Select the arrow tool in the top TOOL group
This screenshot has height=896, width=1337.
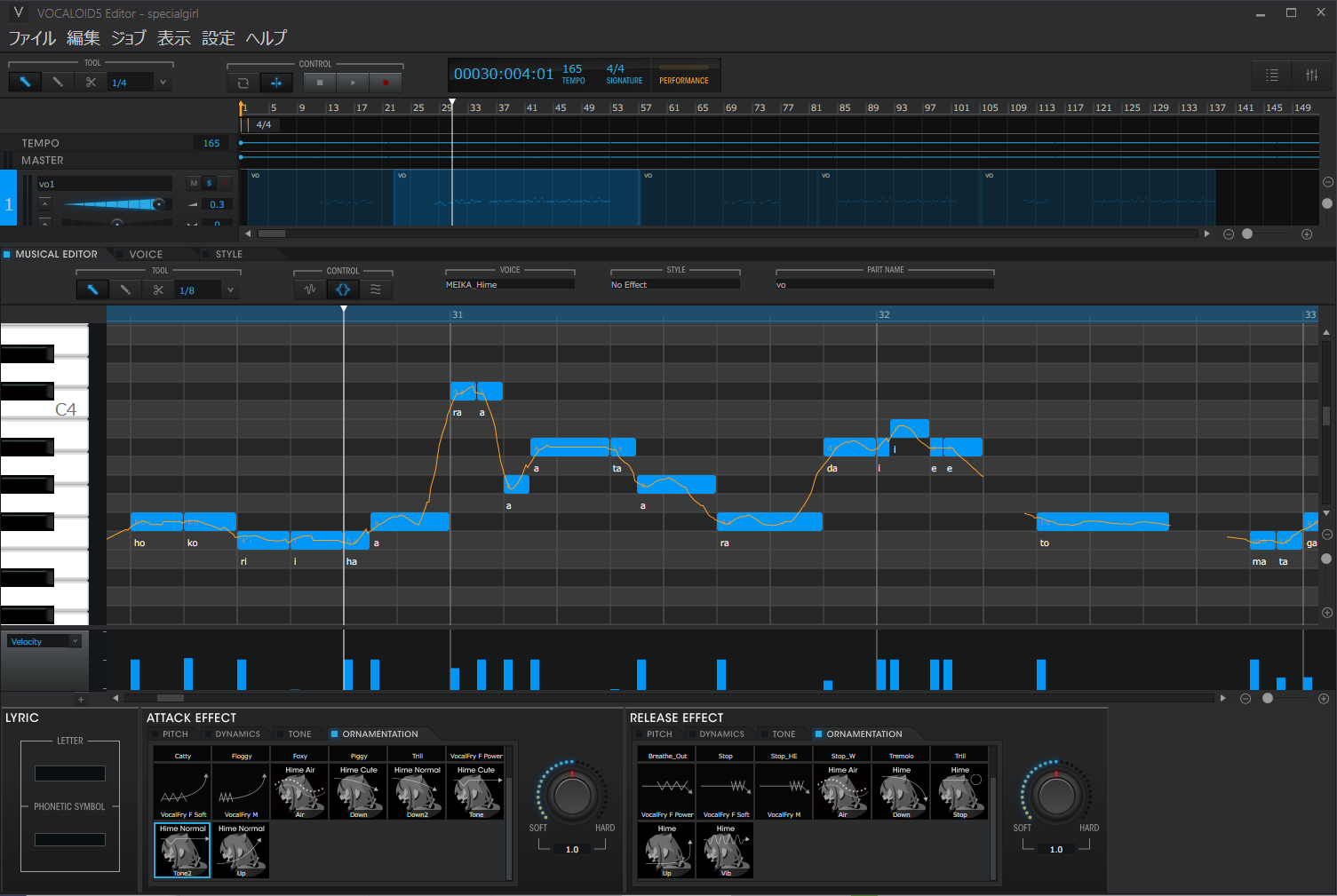pos(25,82)
